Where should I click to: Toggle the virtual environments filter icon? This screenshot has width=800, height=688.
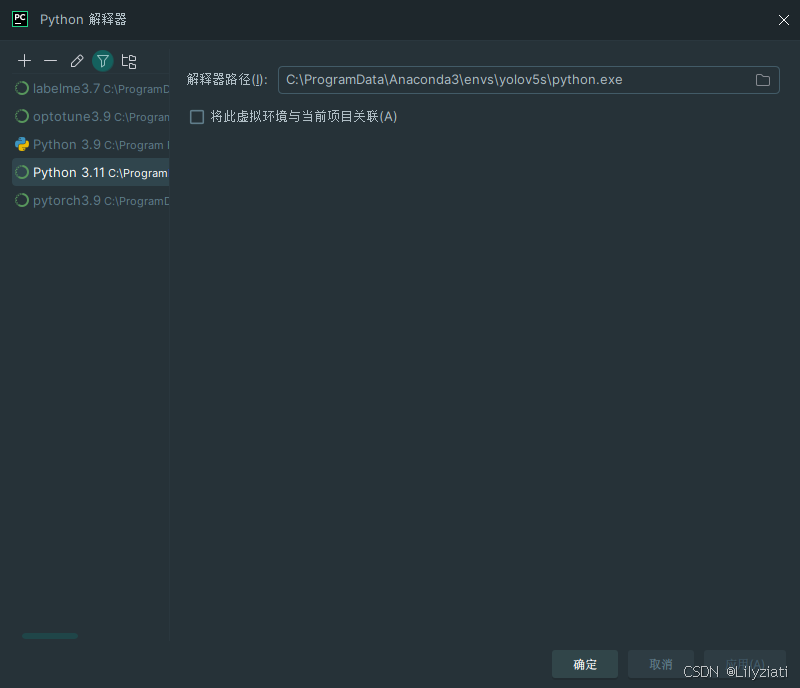pyautogui.click(x=103, y=61)
